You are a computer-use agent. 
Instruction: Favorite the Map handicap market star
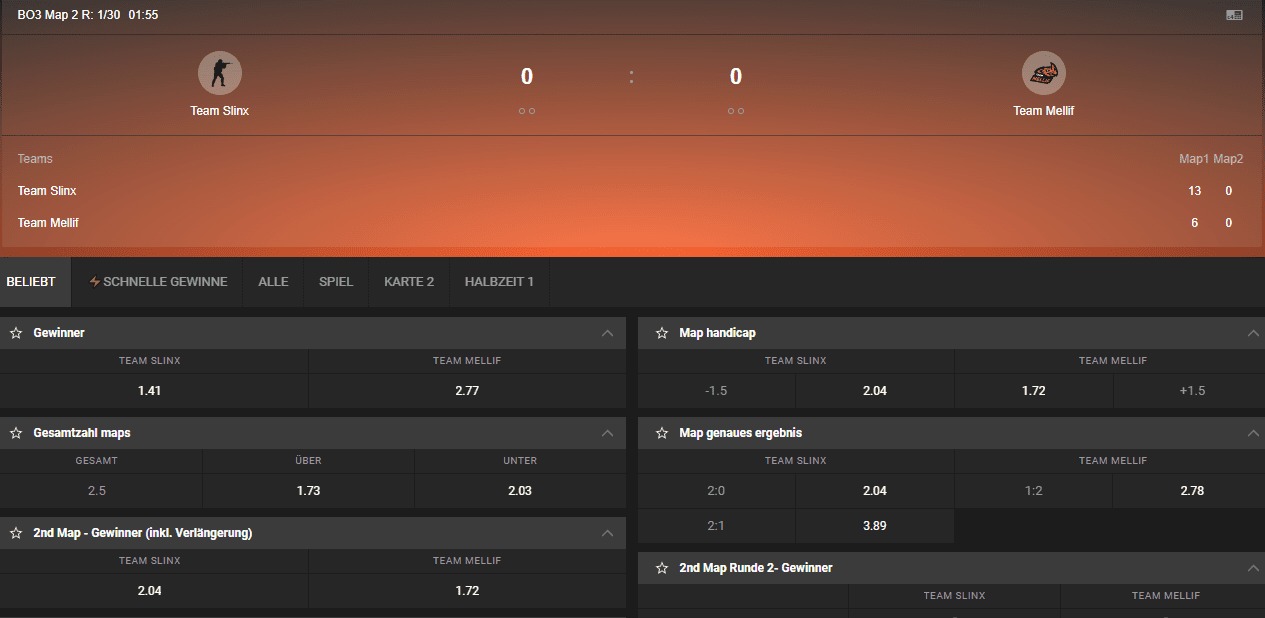point(662,333)
